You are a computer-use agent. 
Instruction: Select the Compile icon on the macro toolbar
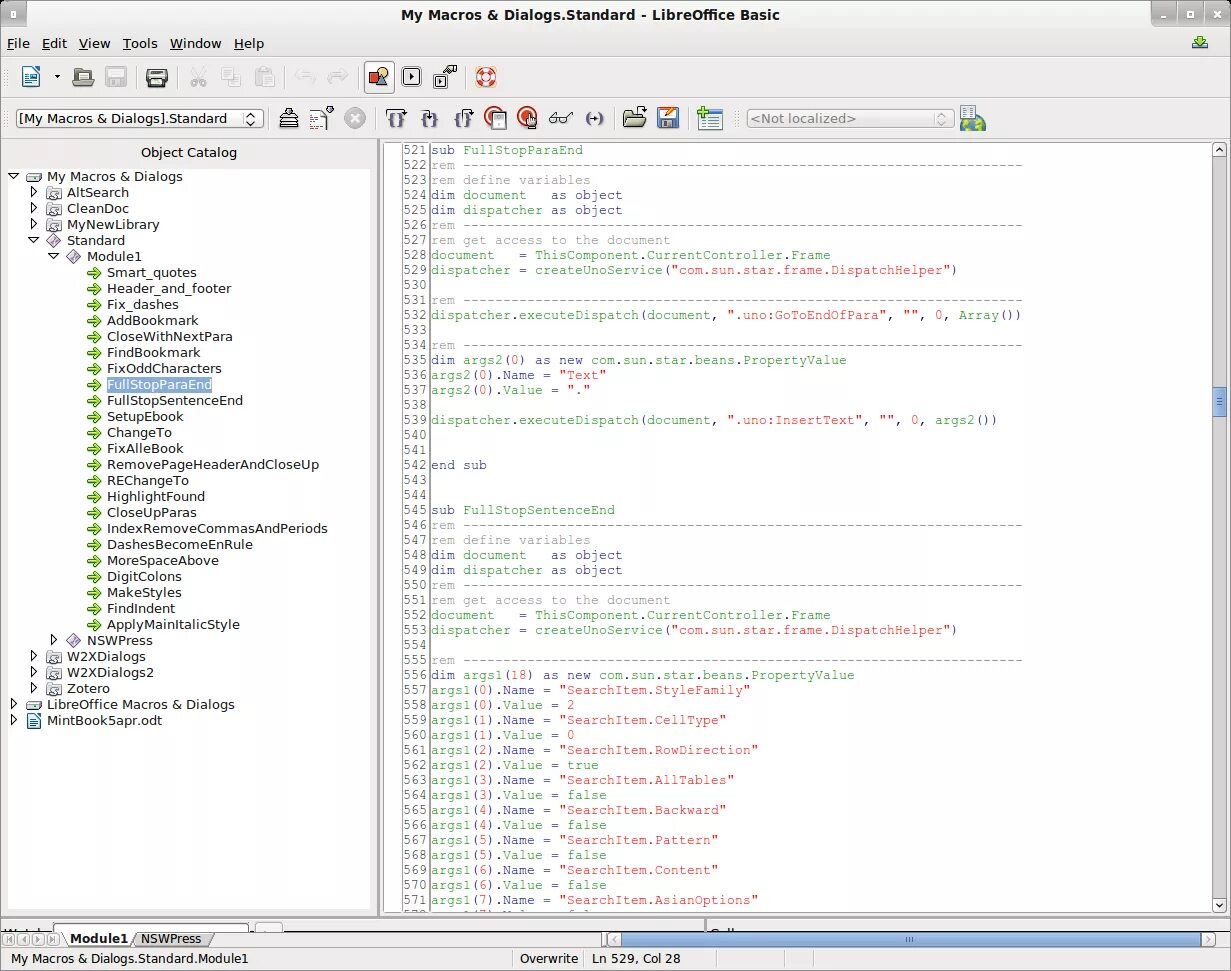(289, 118)
